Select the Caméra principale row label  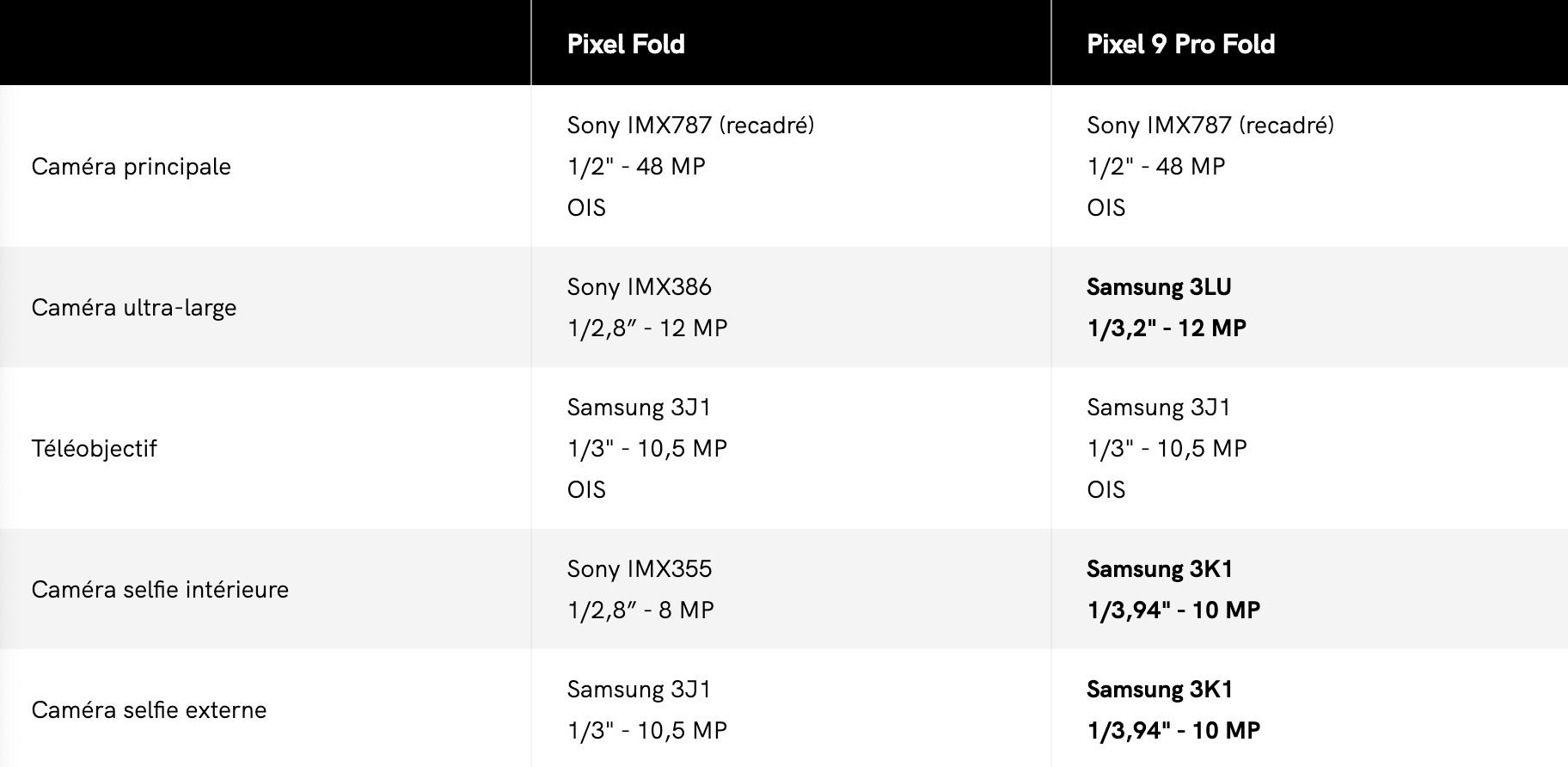132,167
